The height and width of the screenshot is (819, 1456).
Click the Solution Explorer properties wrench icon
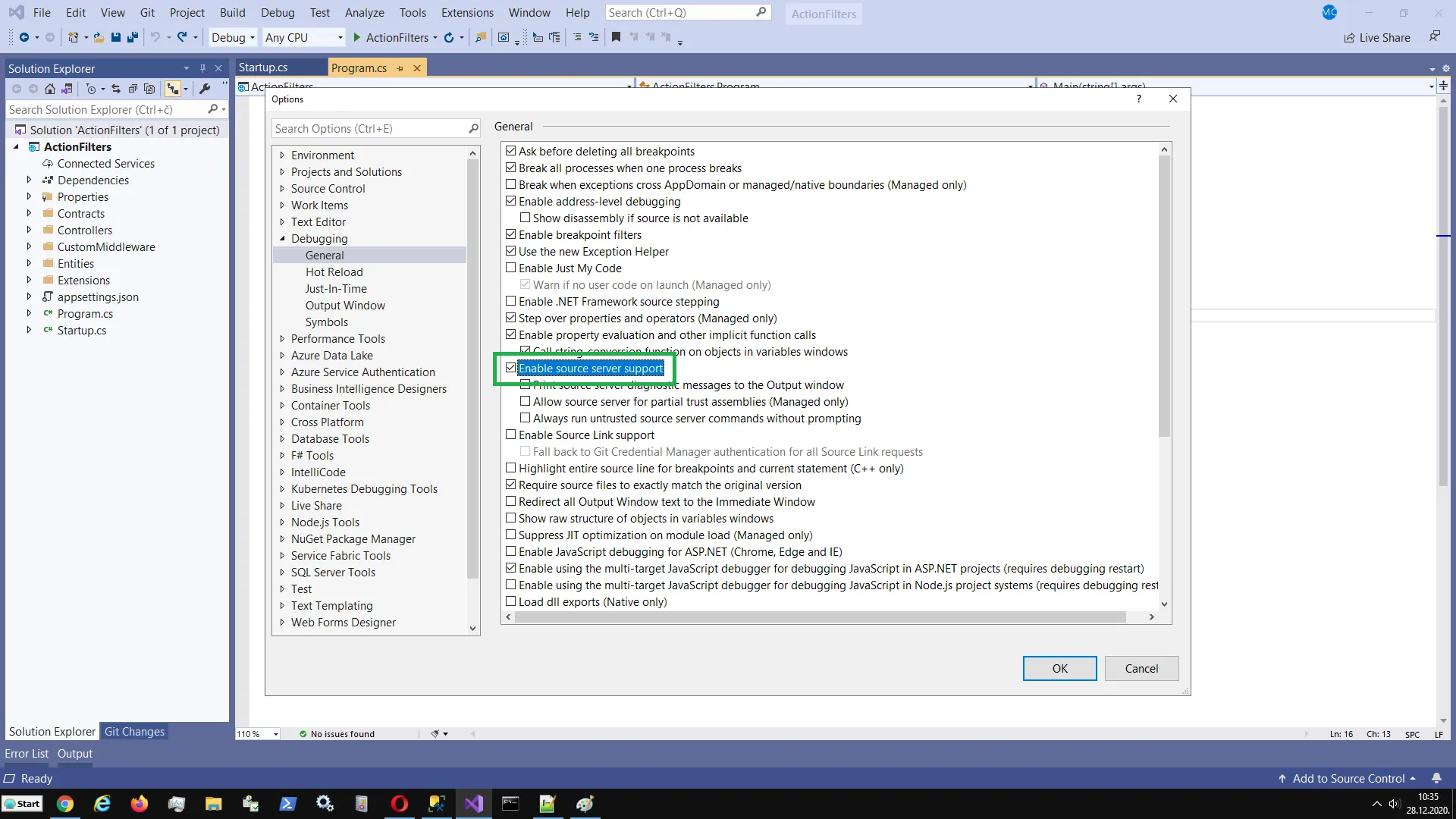click(x=205, y=89)
